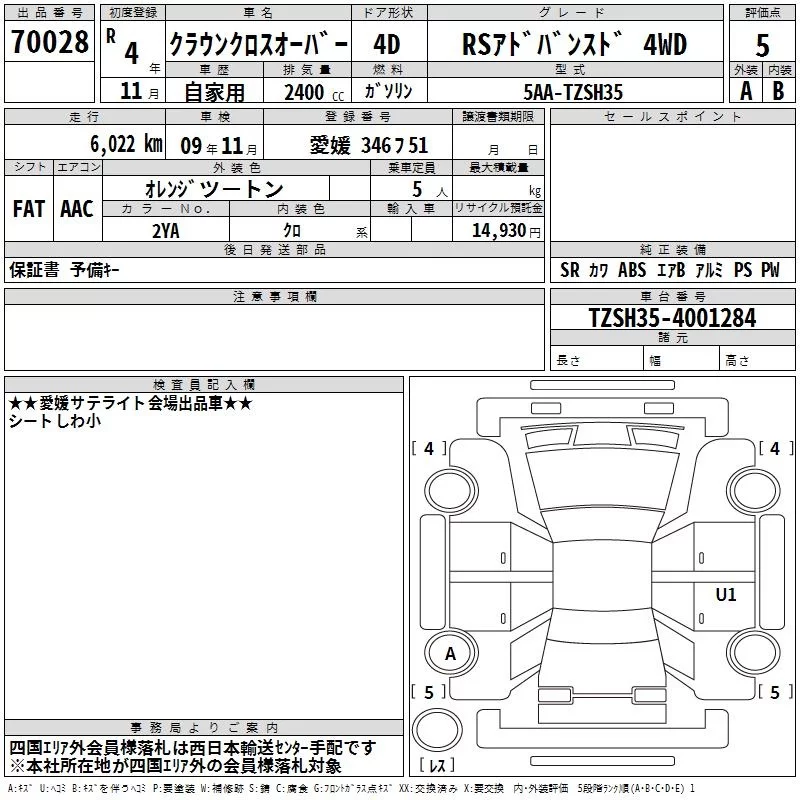Select the rear-right tire rating [5]
800x800 pixels.
(773, 692)
